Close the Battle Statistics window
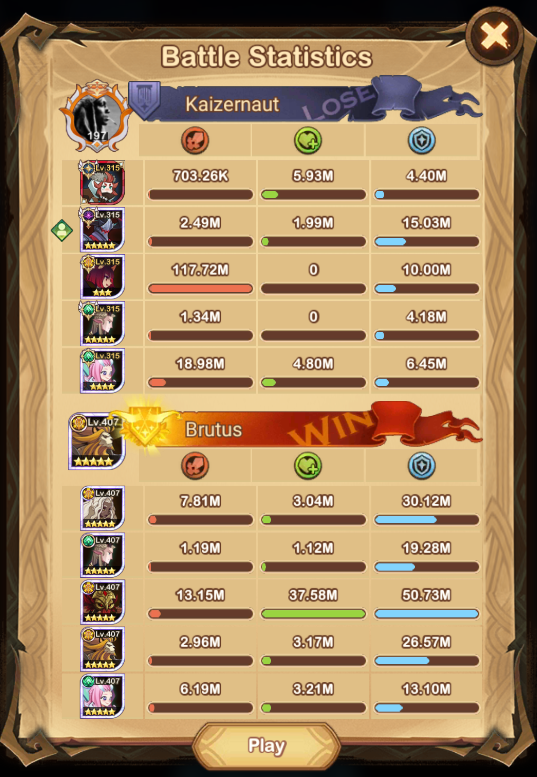537x777 pixels. pos(494,36)
